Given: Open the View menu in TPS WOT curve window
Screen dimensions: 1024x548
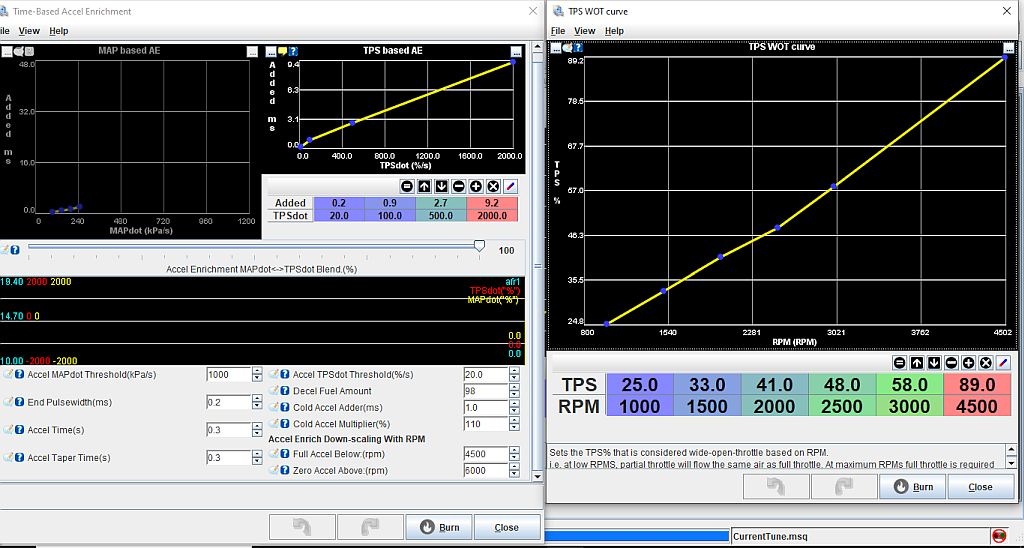Looking at the screenshot, I should tap(585, 31).
